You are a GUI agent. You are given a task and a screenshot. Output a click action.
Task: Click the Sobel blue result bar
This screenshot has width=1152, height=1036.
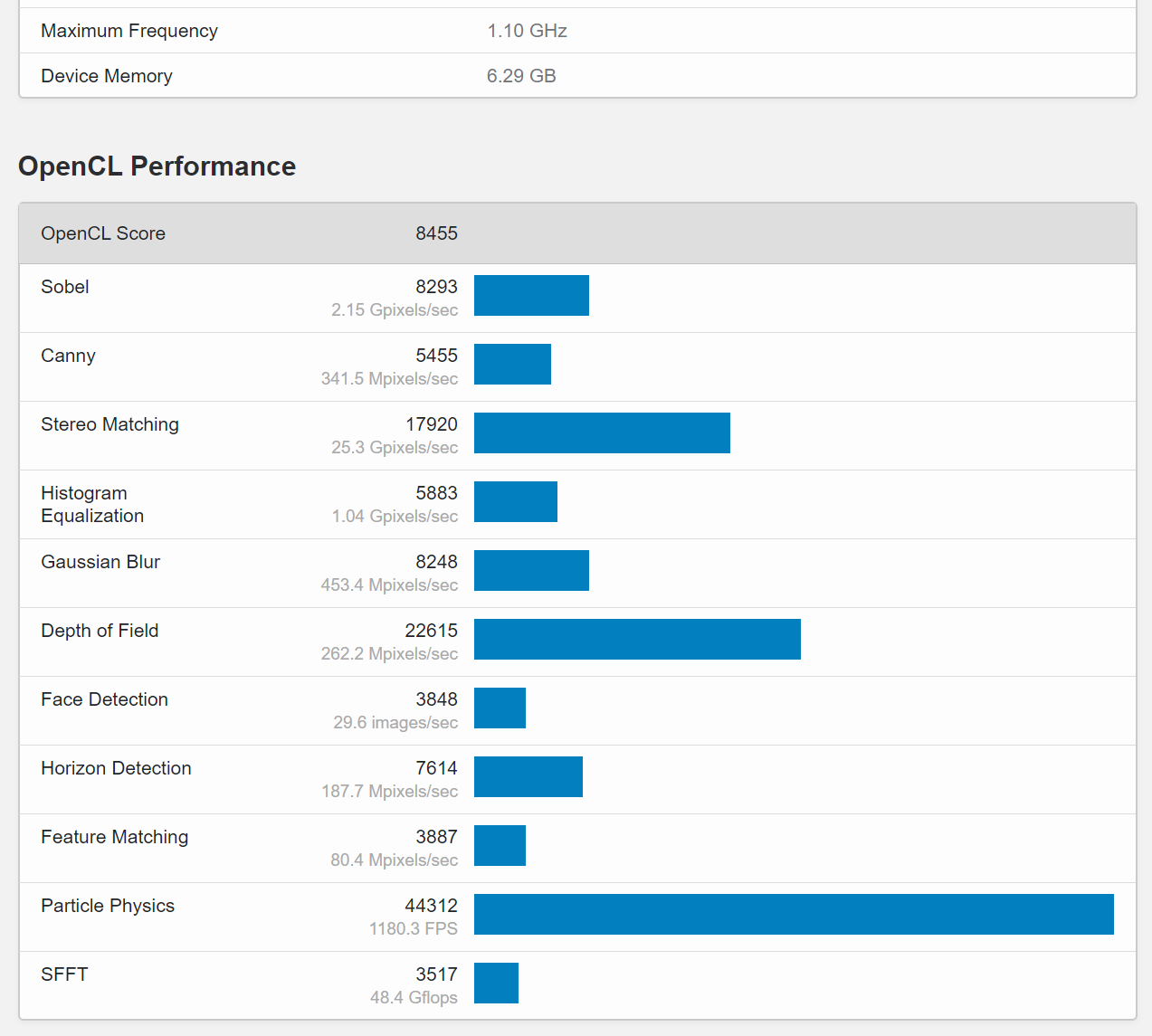(531, 296)
